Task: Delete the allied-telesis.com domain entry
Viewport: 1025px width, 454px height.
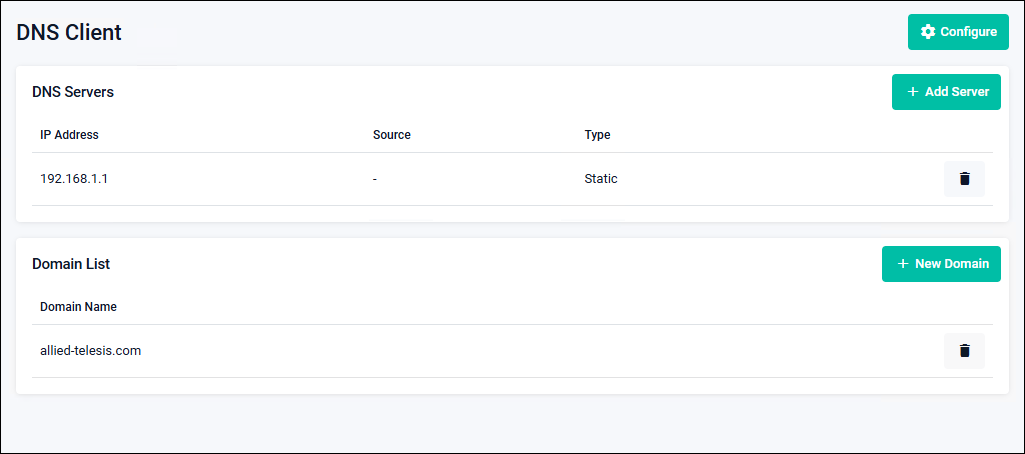Action: coord(964,351)
